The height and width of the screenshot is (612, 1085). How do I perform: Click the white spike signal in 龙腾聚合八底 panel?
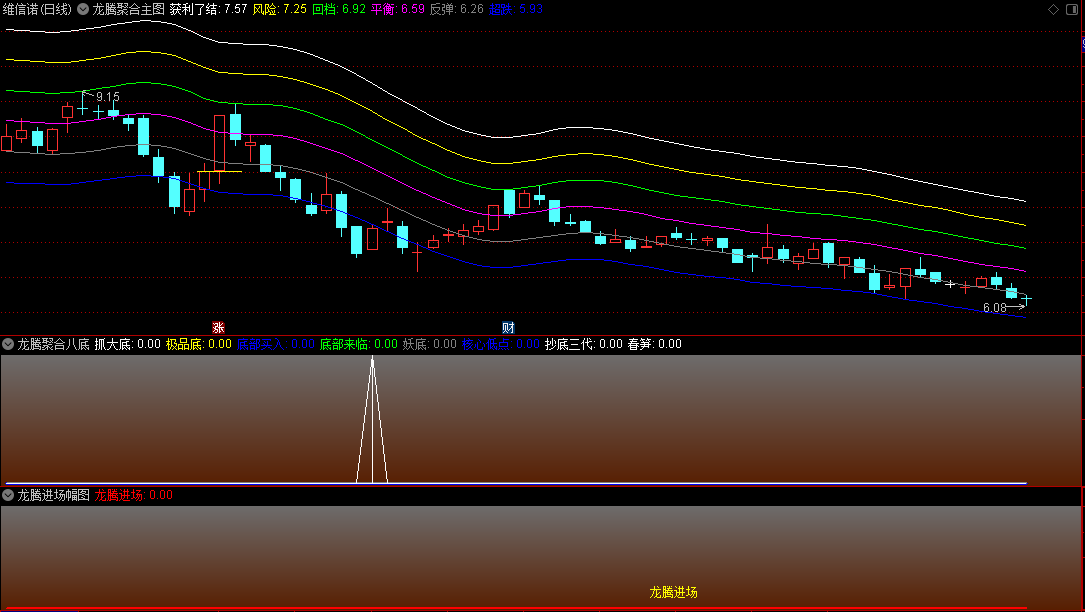[x=372, y=419]
